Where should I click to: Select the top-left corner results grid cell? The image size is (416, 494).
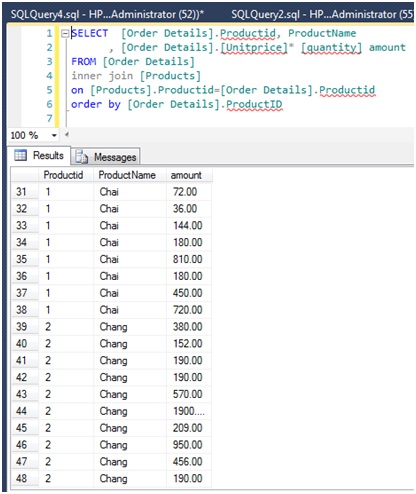pos(25,175)
